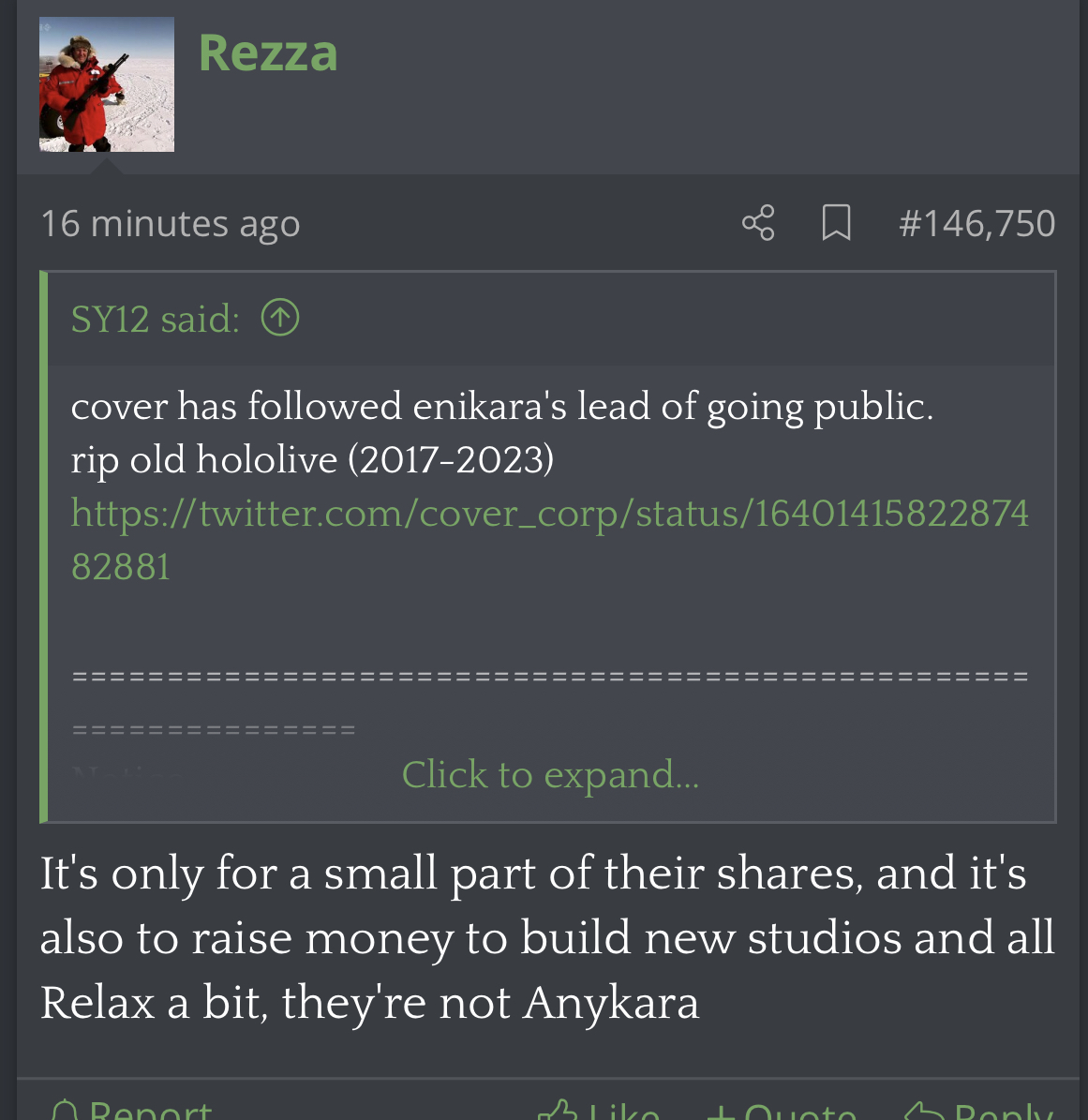The height and width of the screenshot is (1120, 1088).
Task: Click the thumbs-up icon next to Like
Action: coord(558,1110)
